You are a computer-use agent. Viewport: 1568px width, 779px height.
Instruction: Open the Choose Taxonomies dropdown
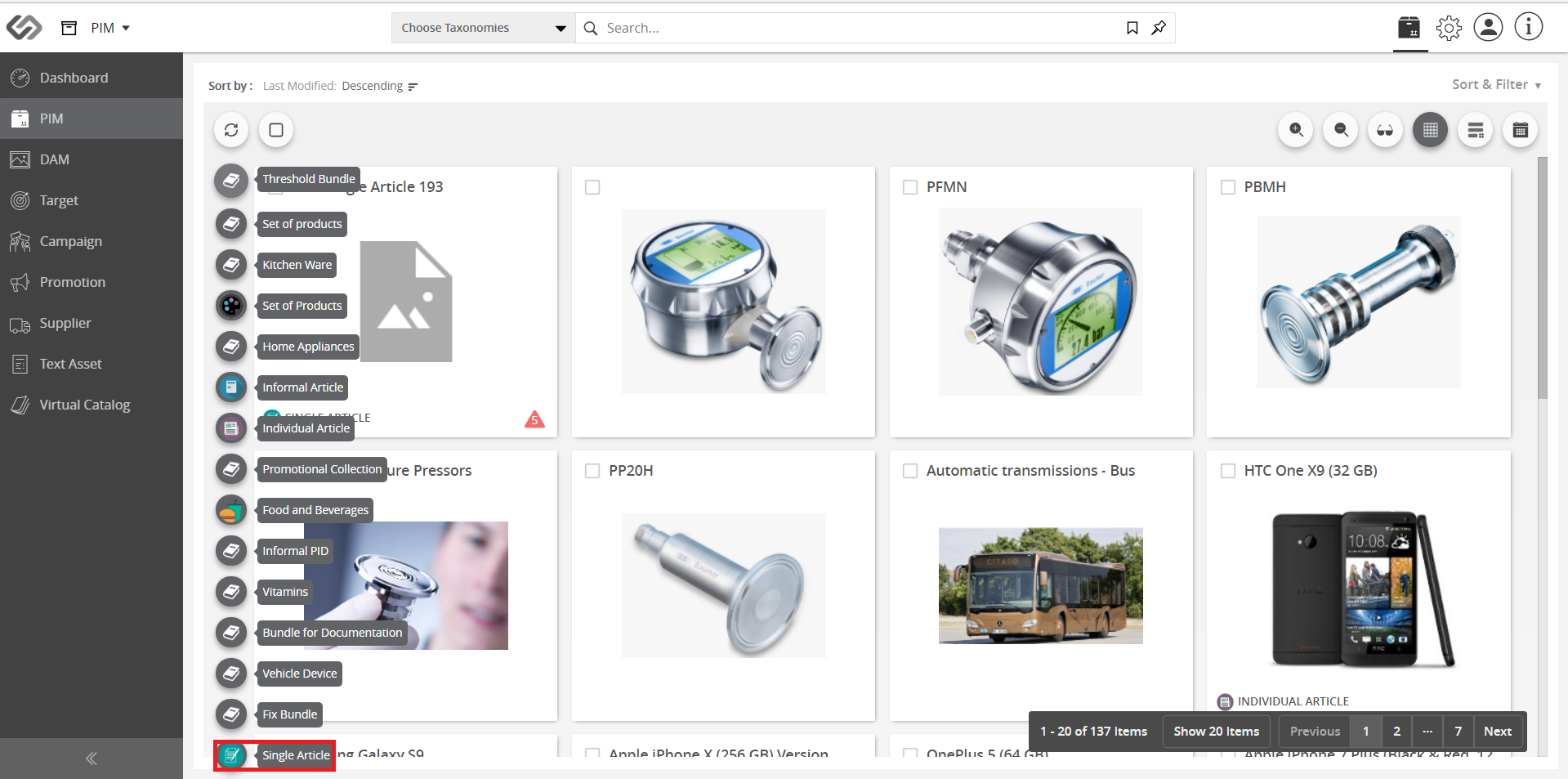coord(484,28)
